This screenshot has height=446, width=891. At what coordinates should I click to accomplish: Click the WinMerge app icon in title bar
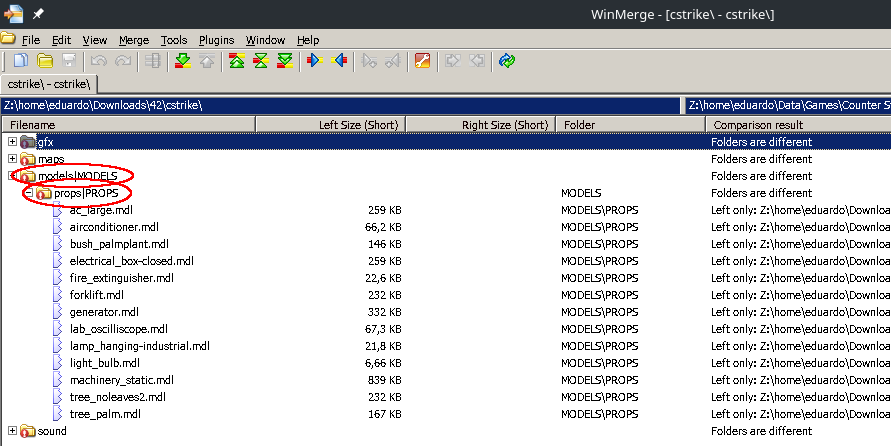tap(13, 14)
